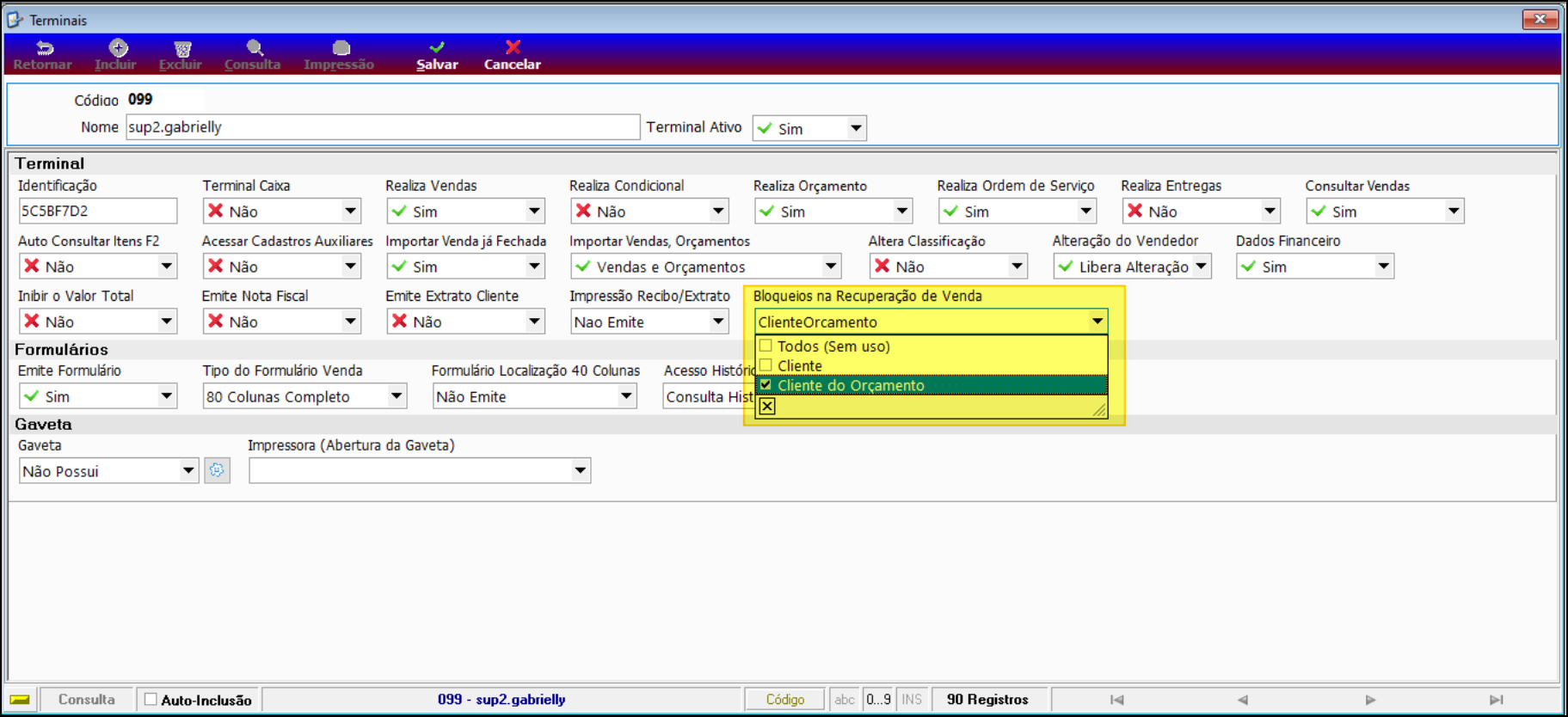Click the Terminais window title icon
The width and height of the screenshot is (1568, 717).
tap(15, 19)
